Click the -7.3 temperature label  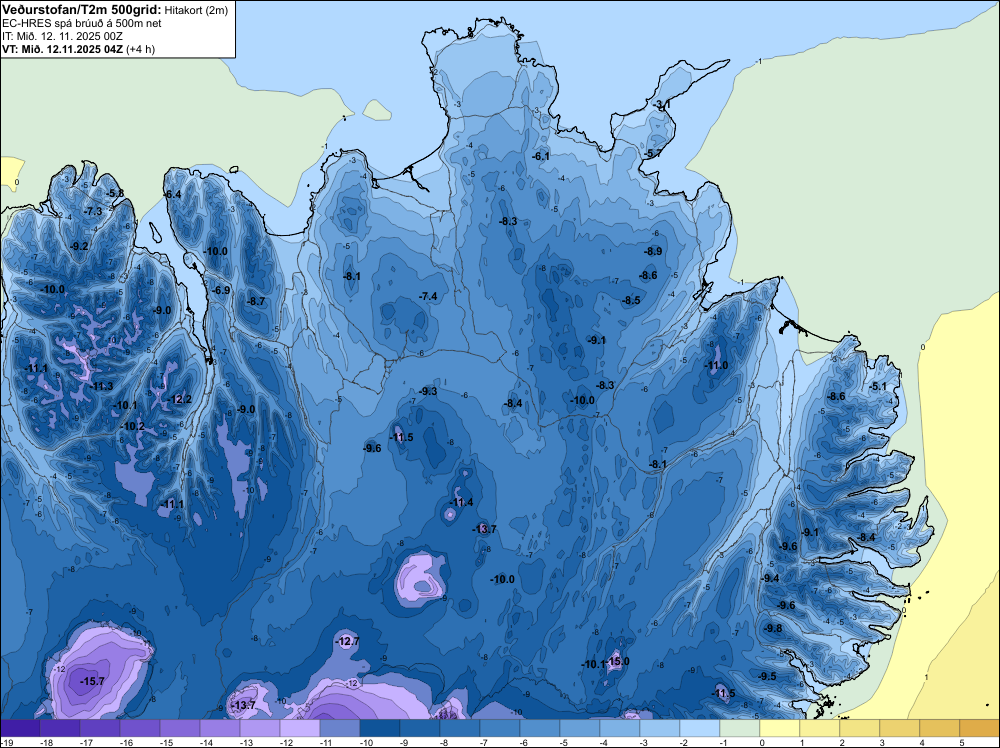(93, 212)
